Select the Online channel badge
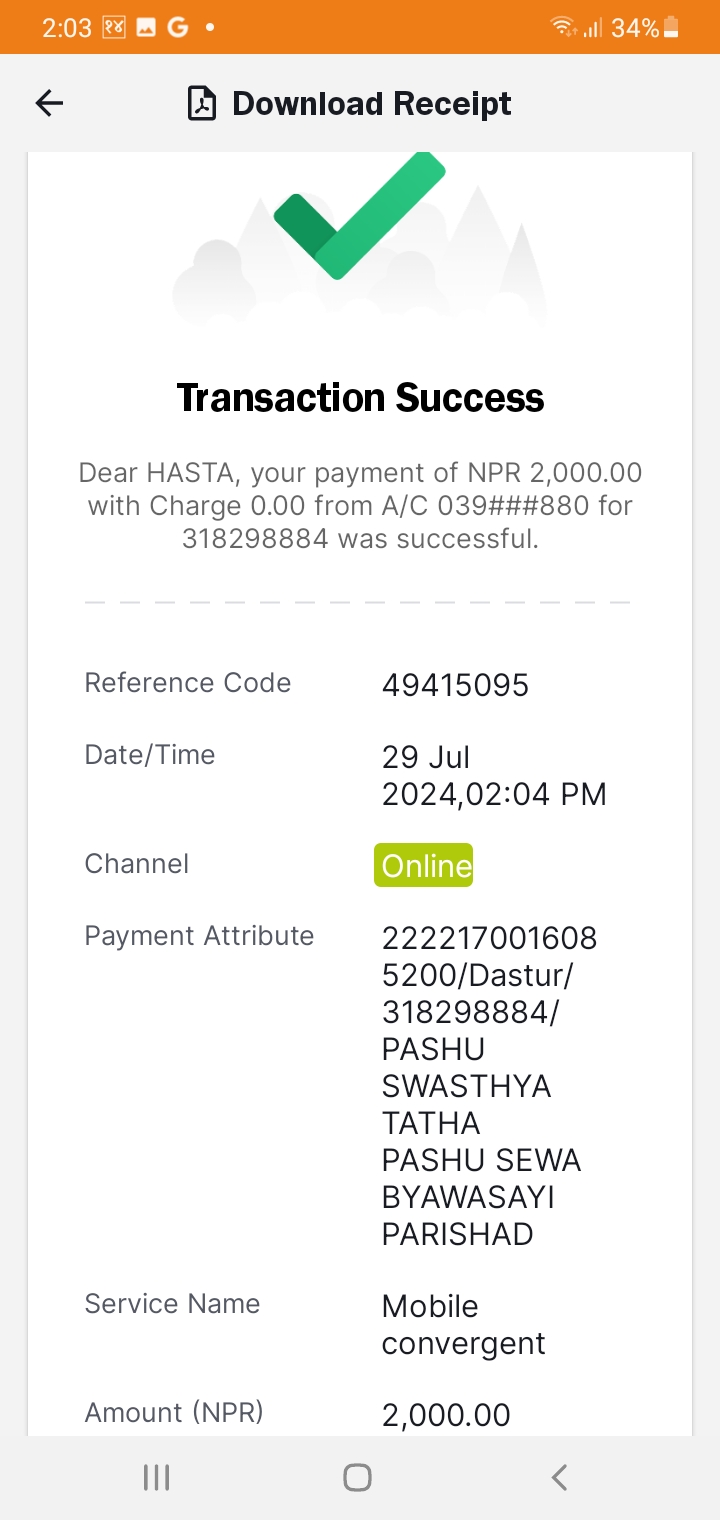Viewport: 720px width, 1520px height. coord(424,865)
